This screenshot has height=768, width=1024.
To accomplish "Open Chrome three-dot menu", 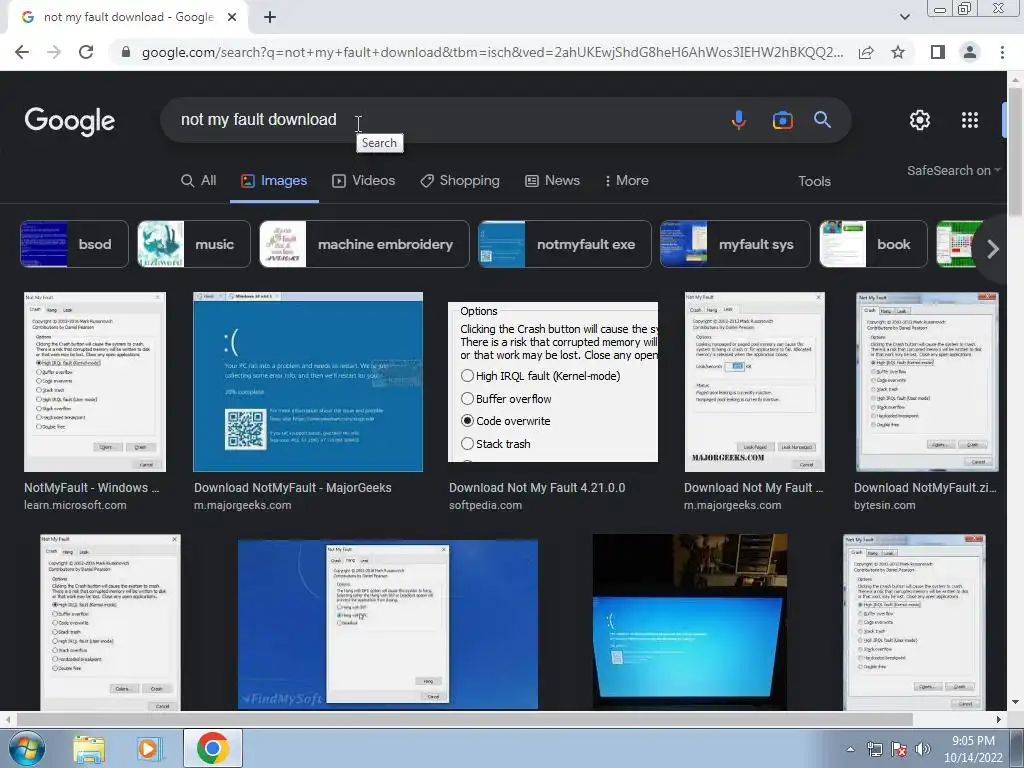I will point(1002,52).
